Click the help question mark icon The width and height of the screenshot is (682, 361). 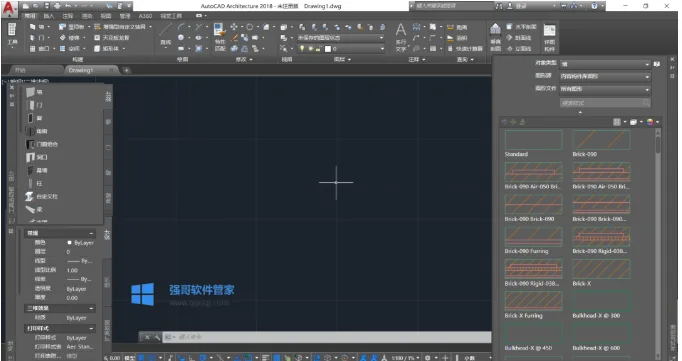[x=594, y=6]
